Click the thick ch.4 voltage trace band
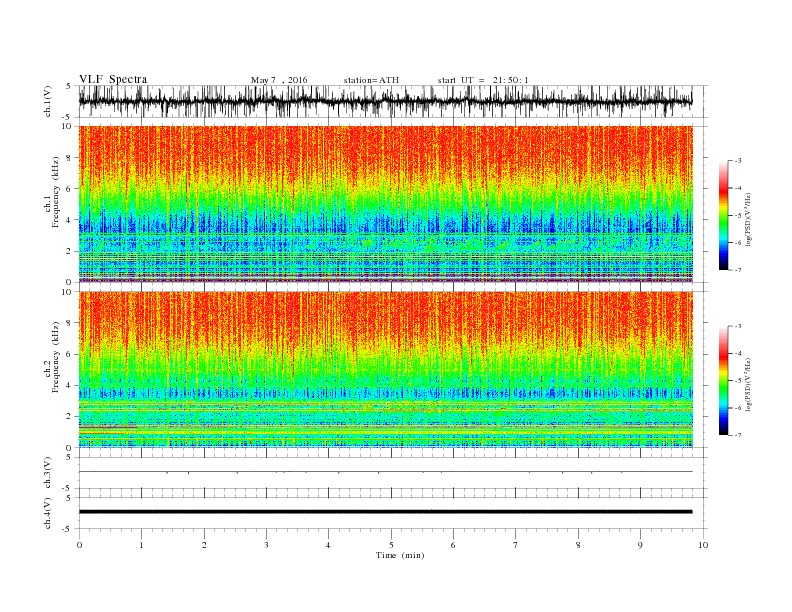The width and height of the screenshot is (792, 612). tap(385, 512)
